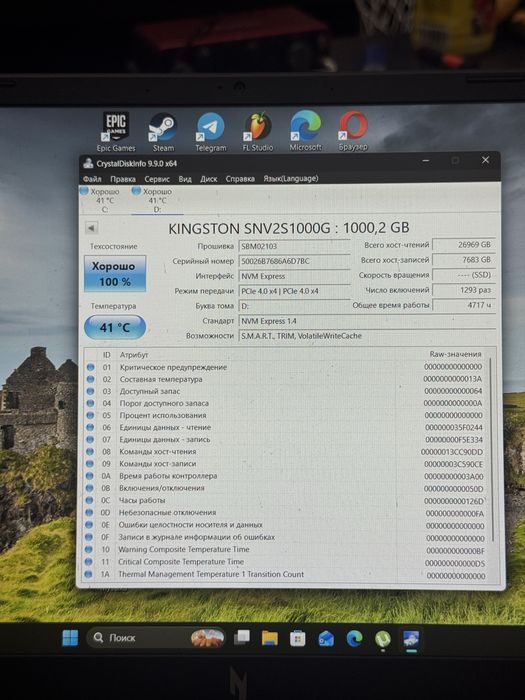Open the Сервис menu
This screenshot has width=525, height=700.
tap(157, 179)
